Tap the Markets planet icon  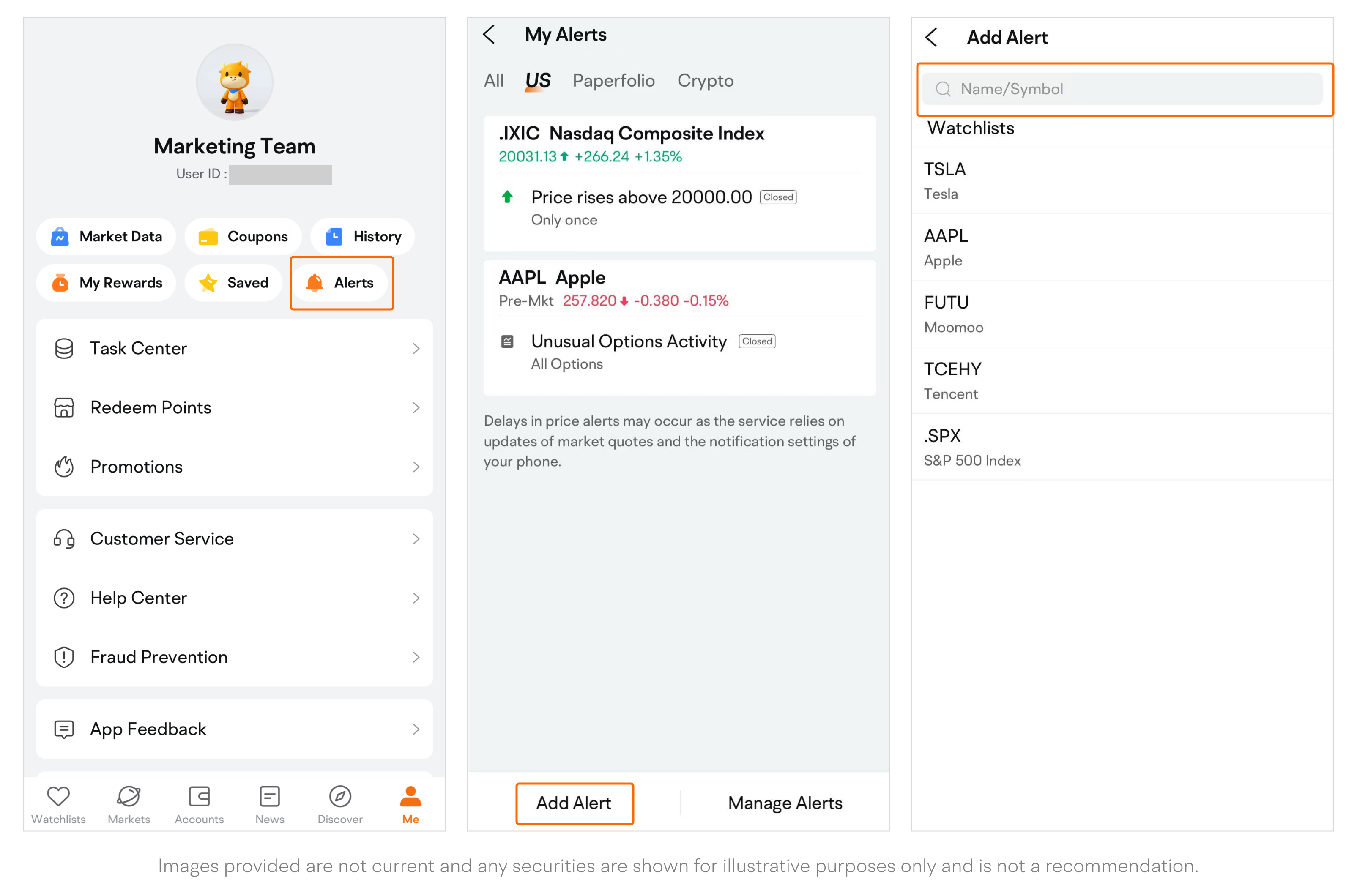click(x=129, y=797)
